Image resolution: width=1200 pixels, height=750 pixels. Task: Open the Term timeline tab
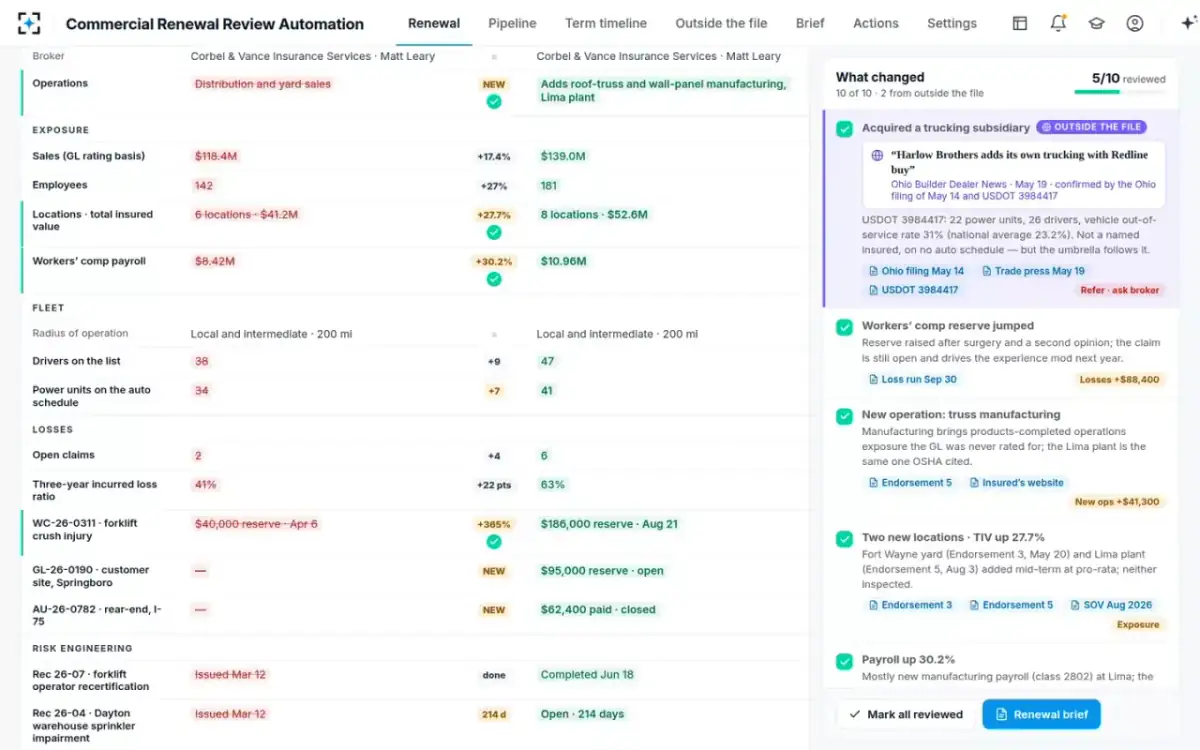coord(606,23)
